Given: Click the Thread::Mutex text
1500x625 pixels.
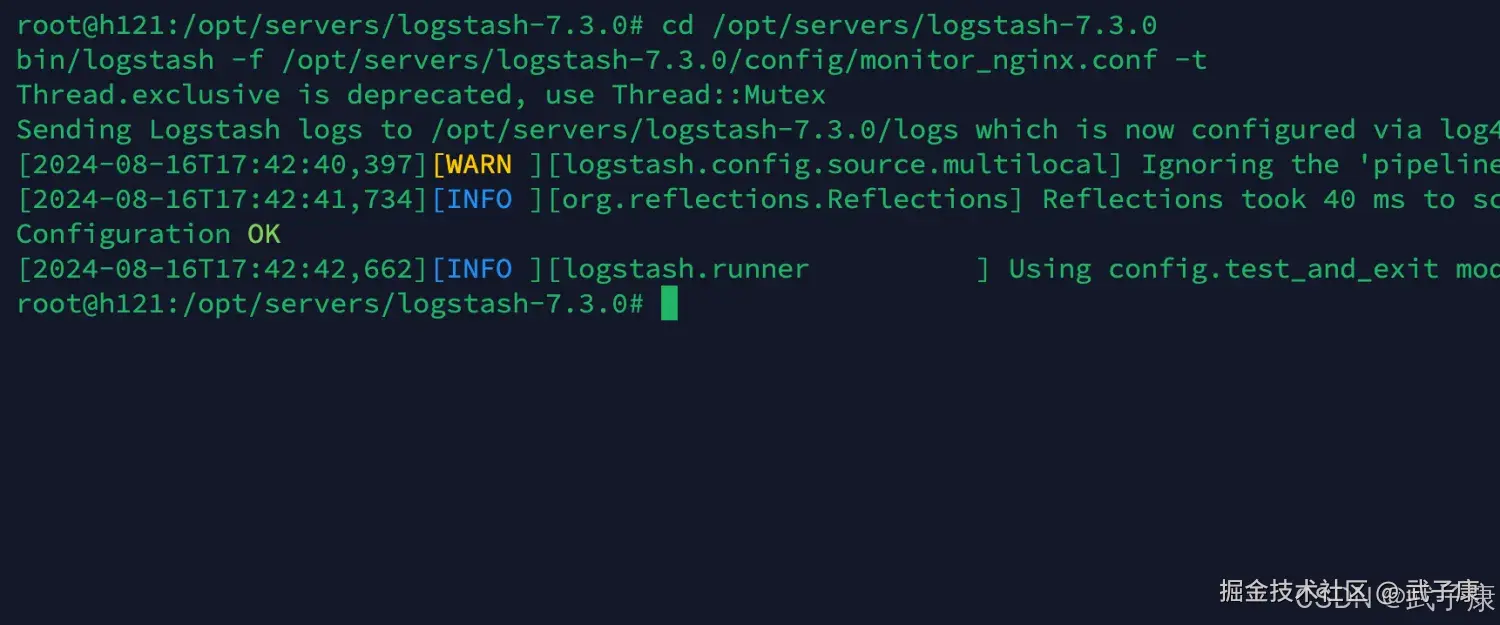Looking at the screenshot, I should click(719, 95).
